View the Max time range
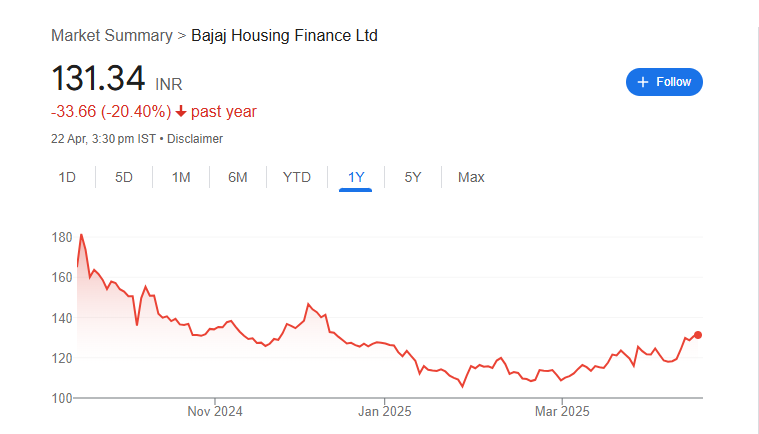Screen dimensions: 759x434 471,177
